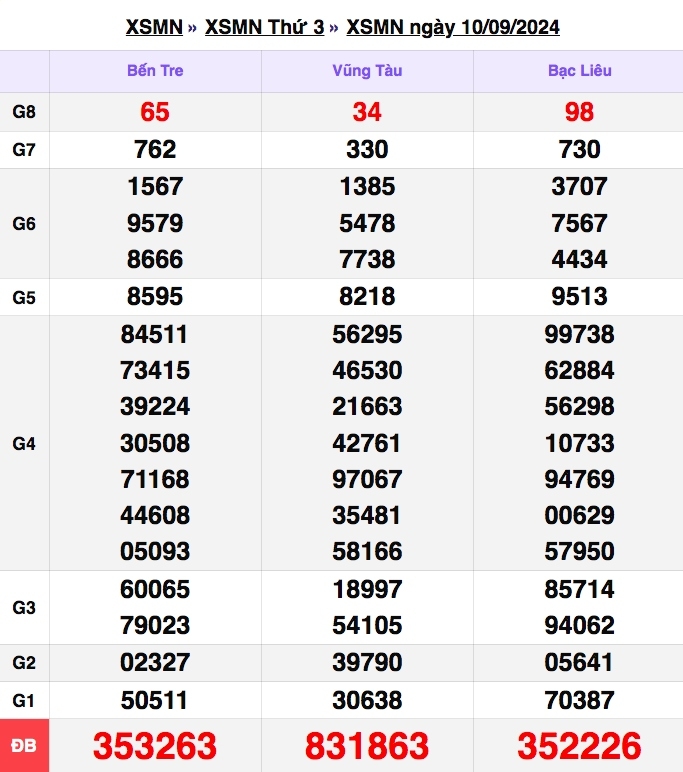The image size is (683, 772).
Task: Click G2 number 39790
Action: pyautogui.click(x=367, y=662)
